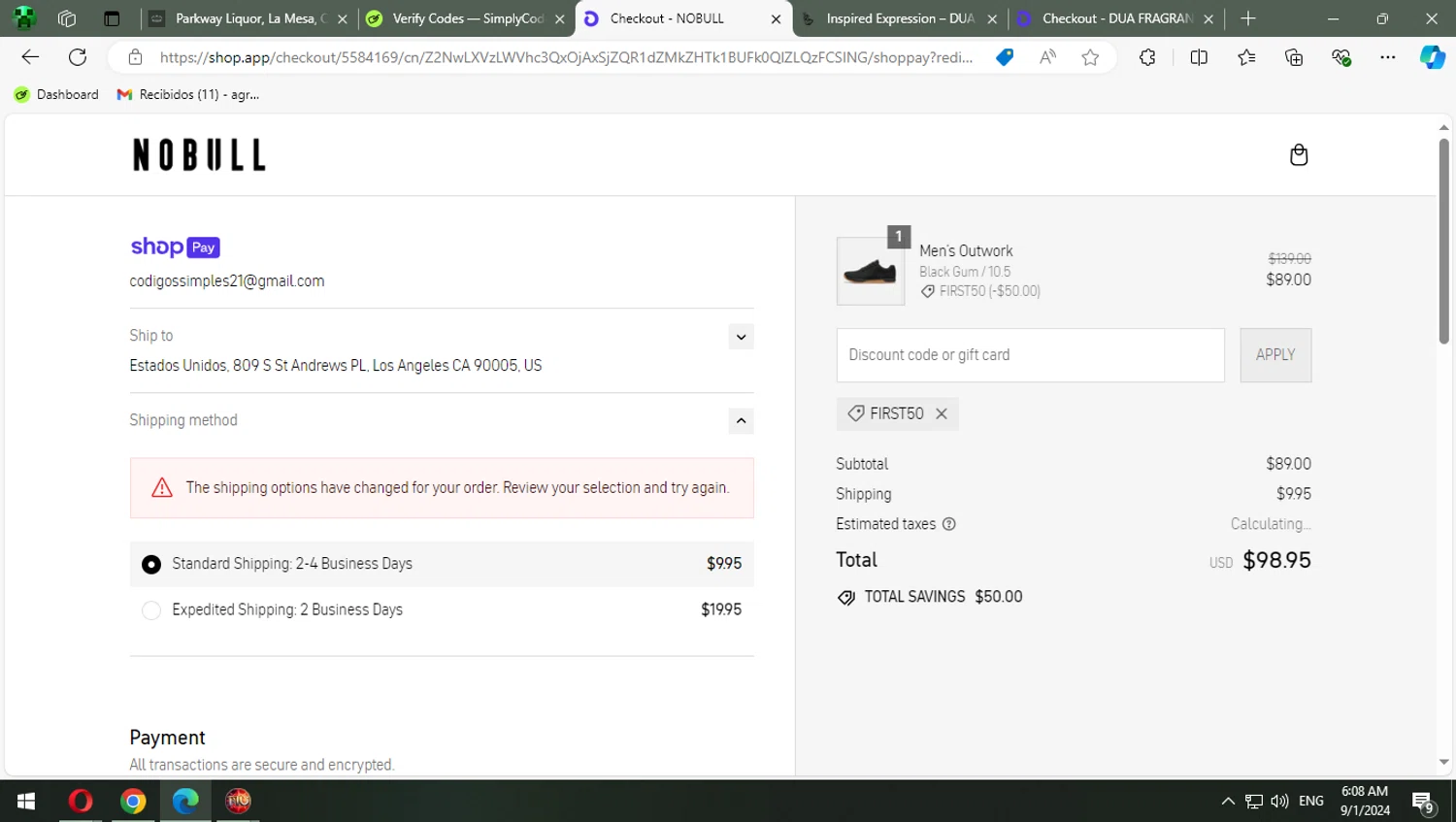Image resolution: width=1456 pixels, height=822 pixels.
Task: Refresh the checkout page
Action: [78, 57]
